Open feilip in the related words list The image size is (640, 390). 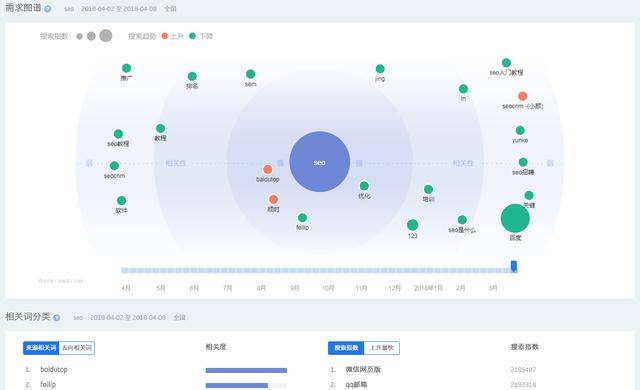click(x=48, y=384)
